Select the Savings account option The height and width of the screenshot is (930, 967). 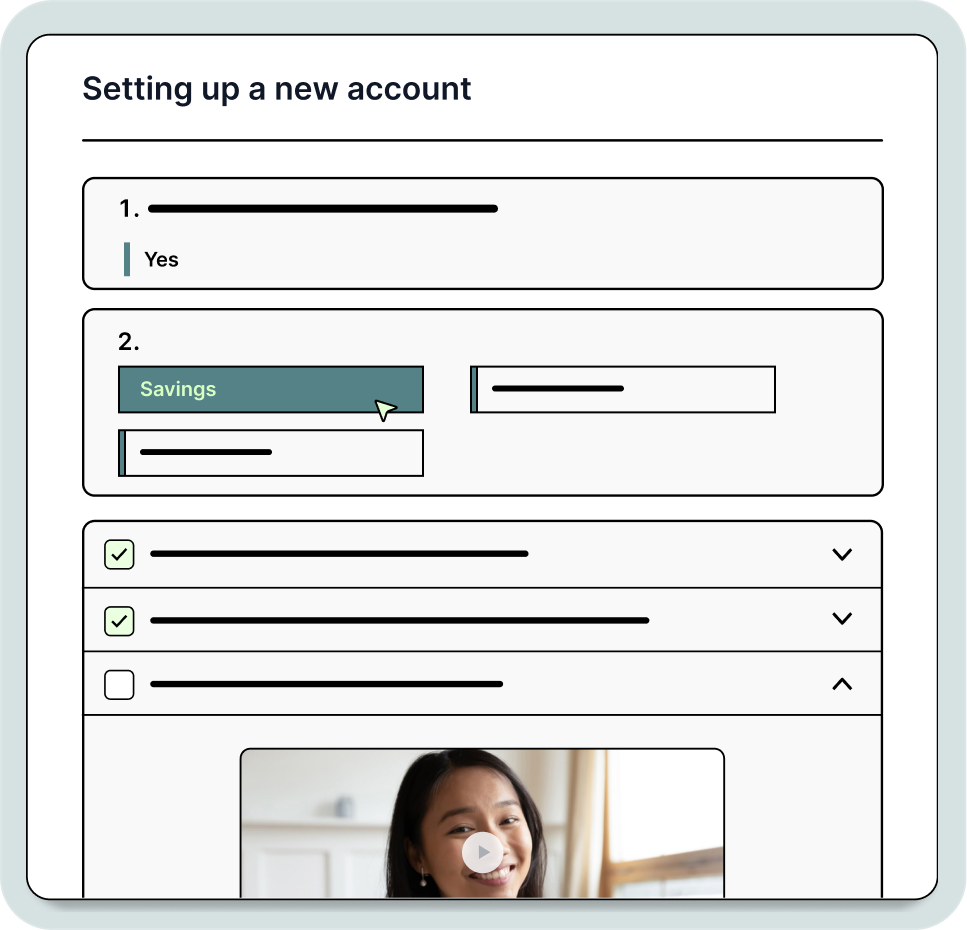[x=271, y=389]
